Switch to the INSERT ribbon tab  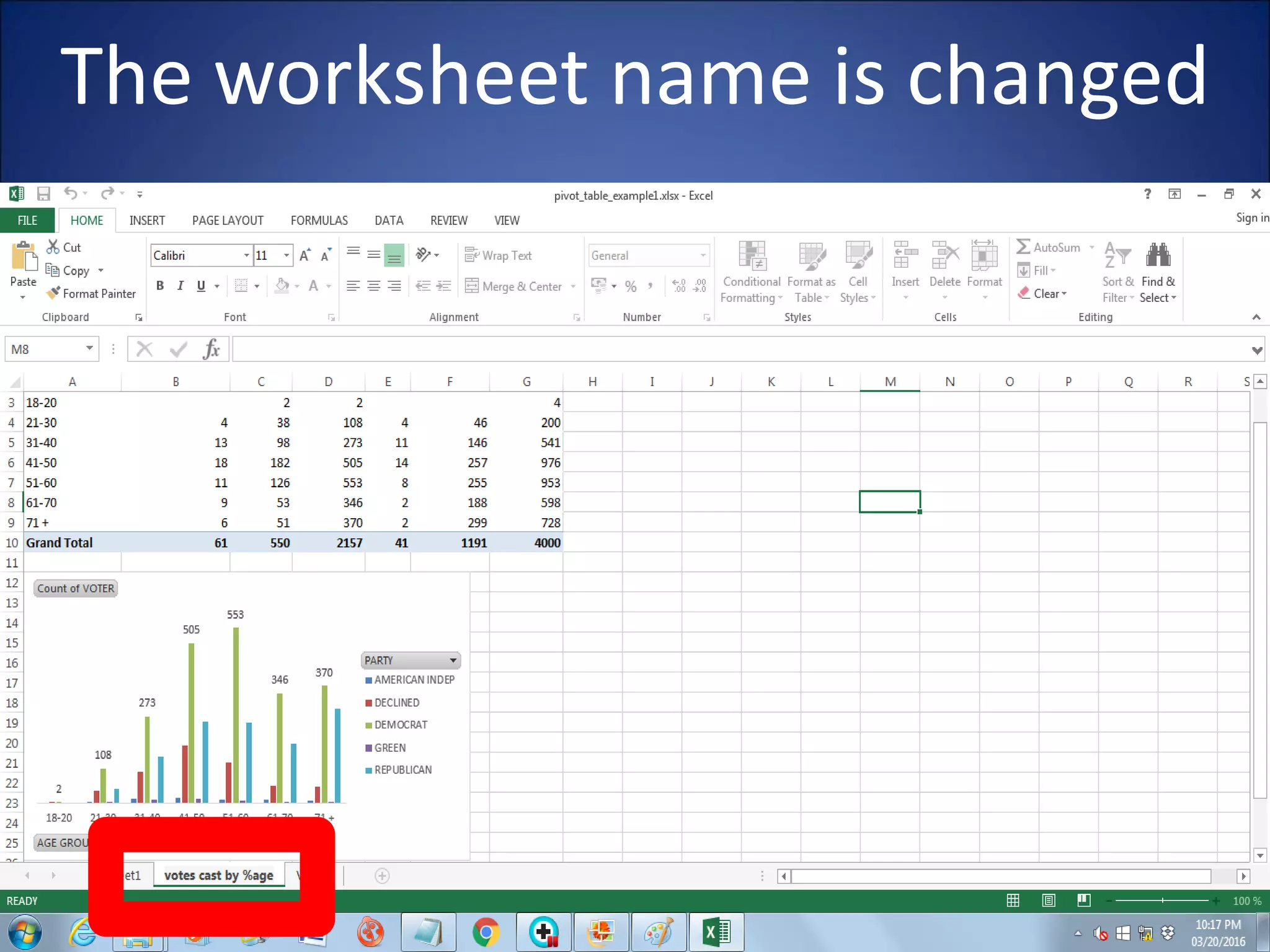pyautogui.click(x=147, y=221)
